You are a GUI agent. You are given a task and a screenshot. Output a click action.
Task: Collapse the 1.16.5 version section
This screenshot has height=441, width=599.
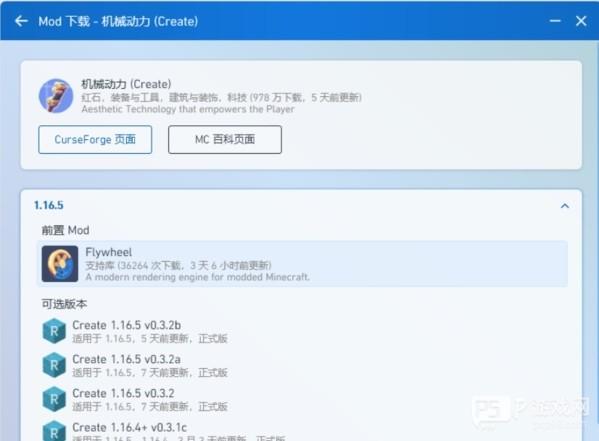pyautogui.click(x=565, y=206)
